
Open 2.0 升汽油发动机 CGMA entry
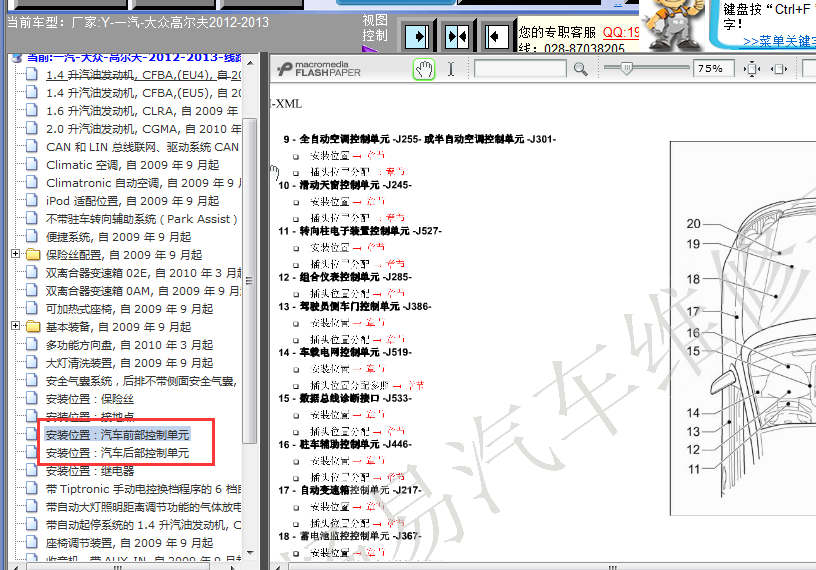tap(144, 129)
